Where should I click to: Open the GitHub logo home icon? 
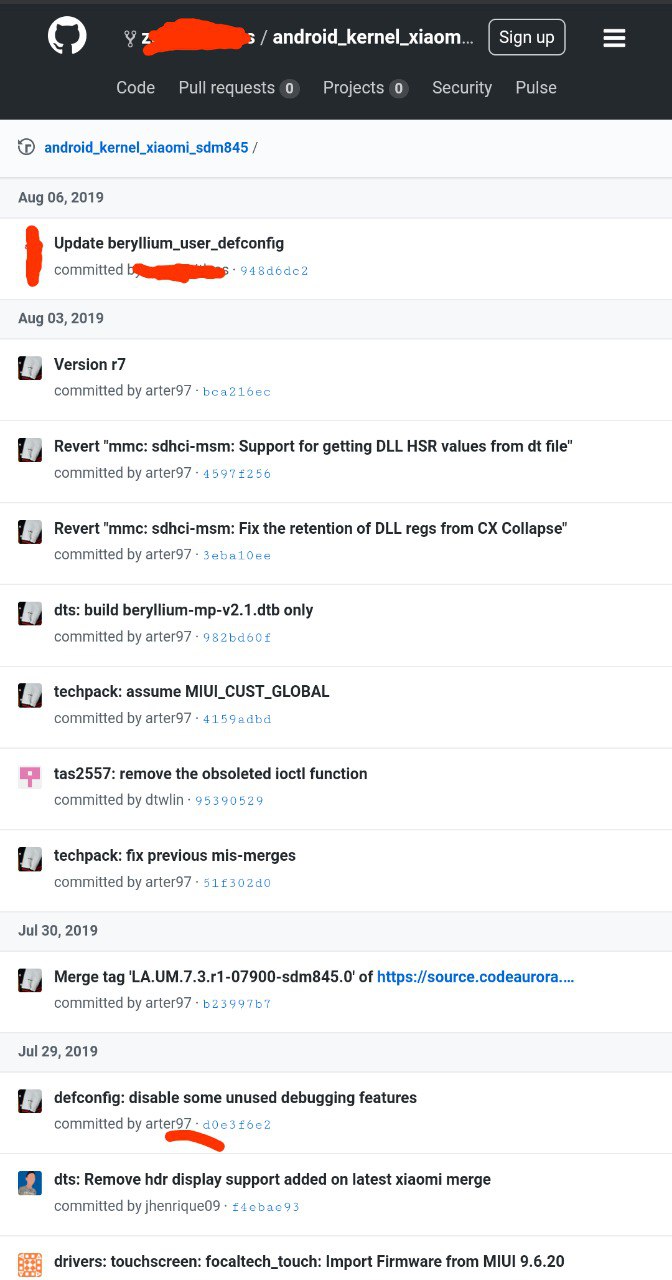(68, 37)
